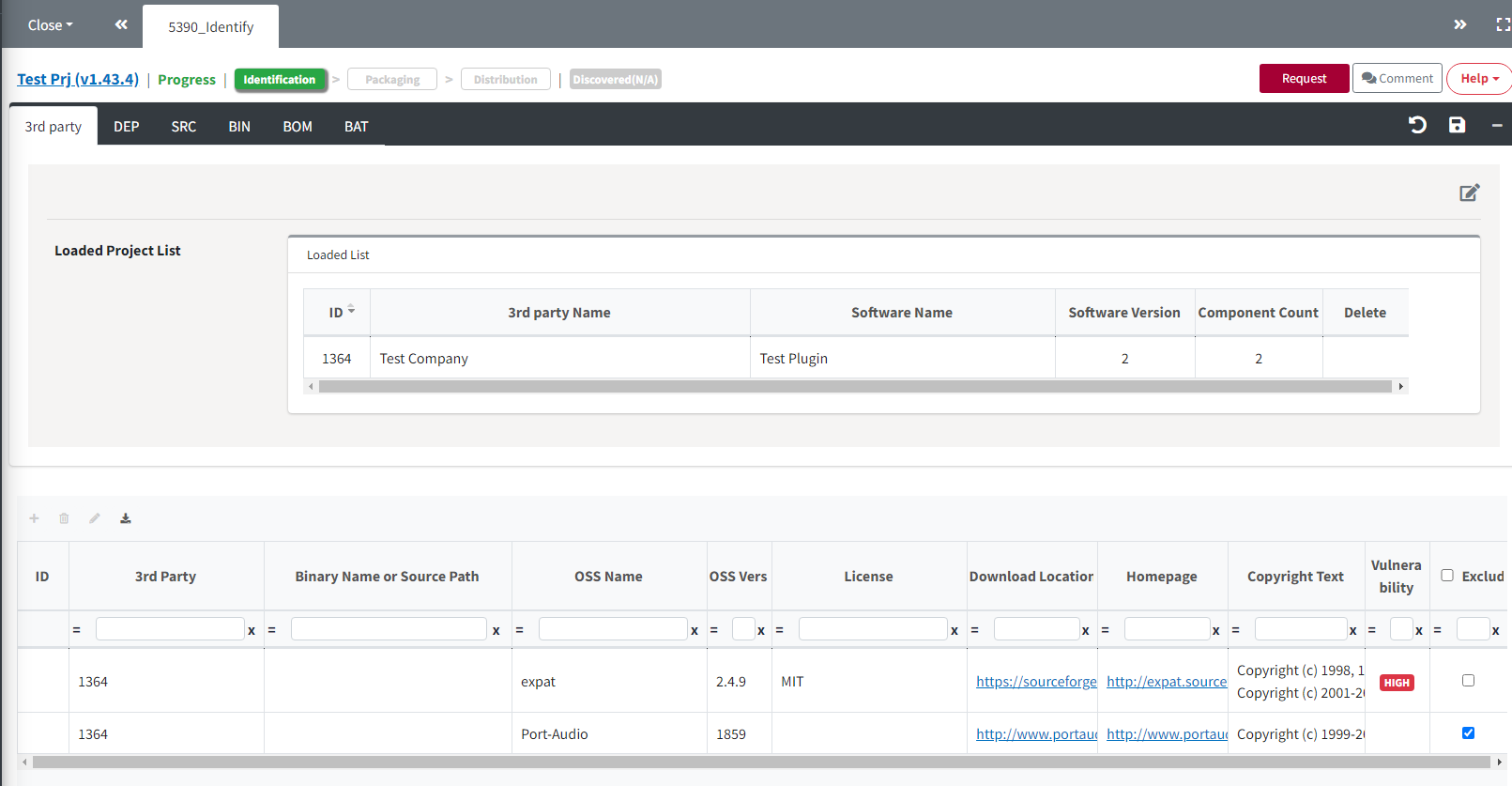Click the Discovered(N/A) badge
The height and width of the screenshot is (786, 1512).
616,80
